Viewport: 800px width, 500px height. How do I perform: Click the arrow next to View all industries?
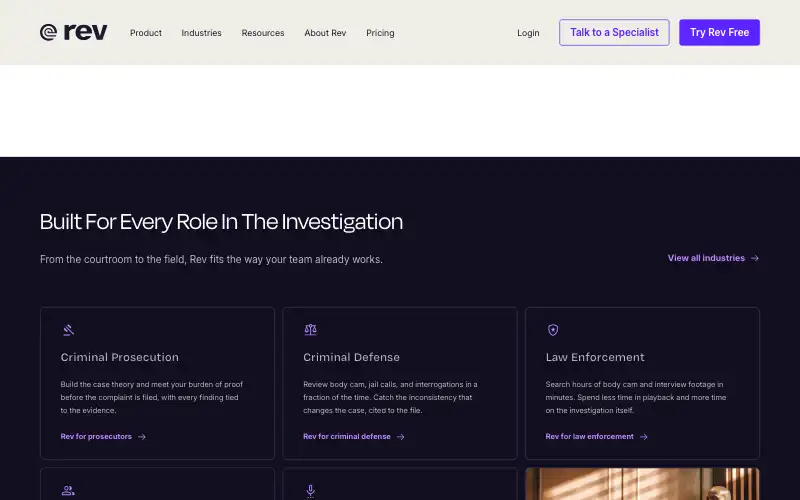(755, 258)
